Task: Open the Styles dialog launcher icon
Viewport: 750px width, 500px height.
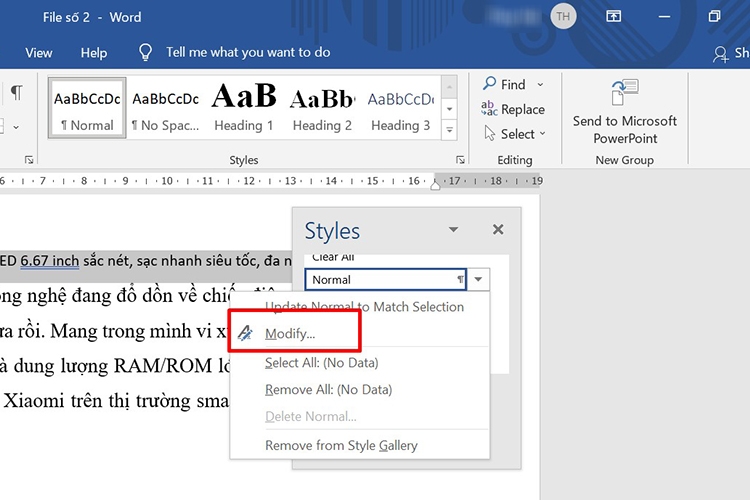Action: [460, 160]
